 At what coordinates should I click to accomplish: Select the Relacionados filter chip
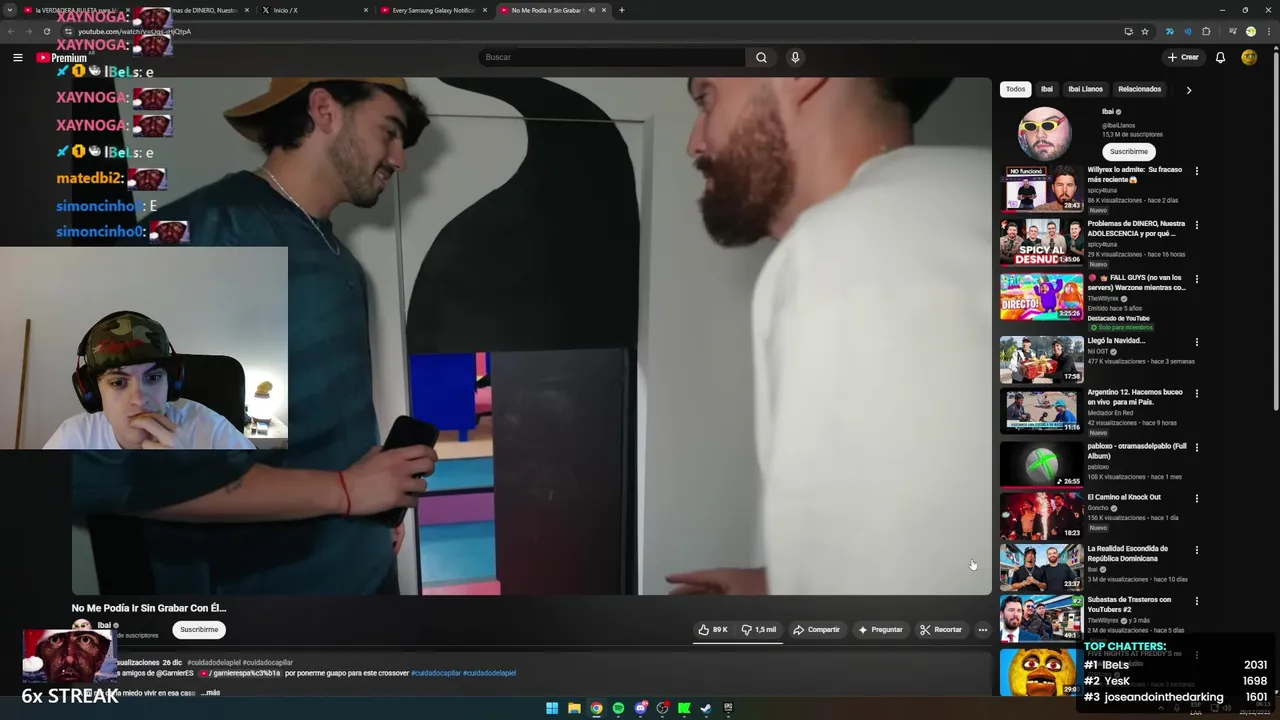(x=1139, y=89)
